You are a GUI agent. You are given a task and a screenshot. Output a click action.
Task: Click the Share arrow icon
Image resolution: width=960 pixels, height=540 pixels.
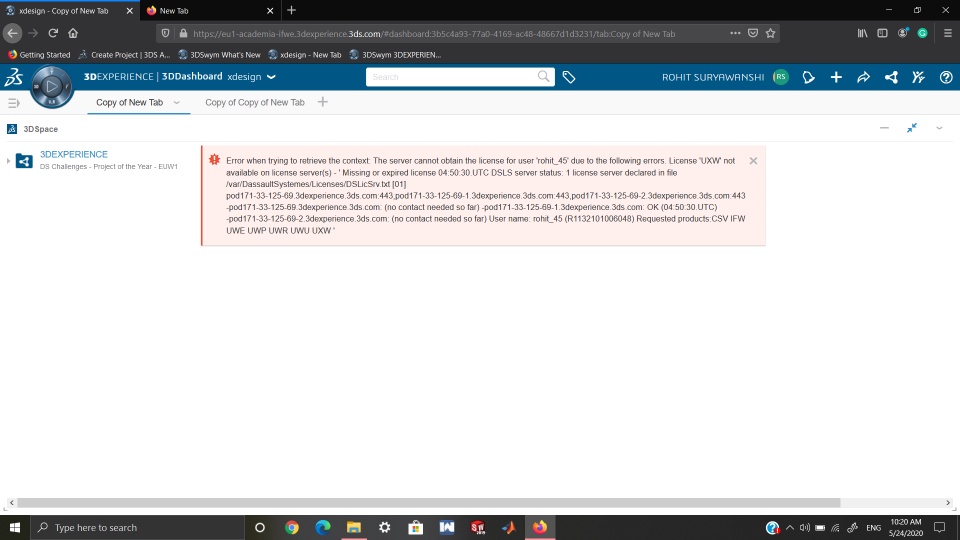tap(863, 77)
